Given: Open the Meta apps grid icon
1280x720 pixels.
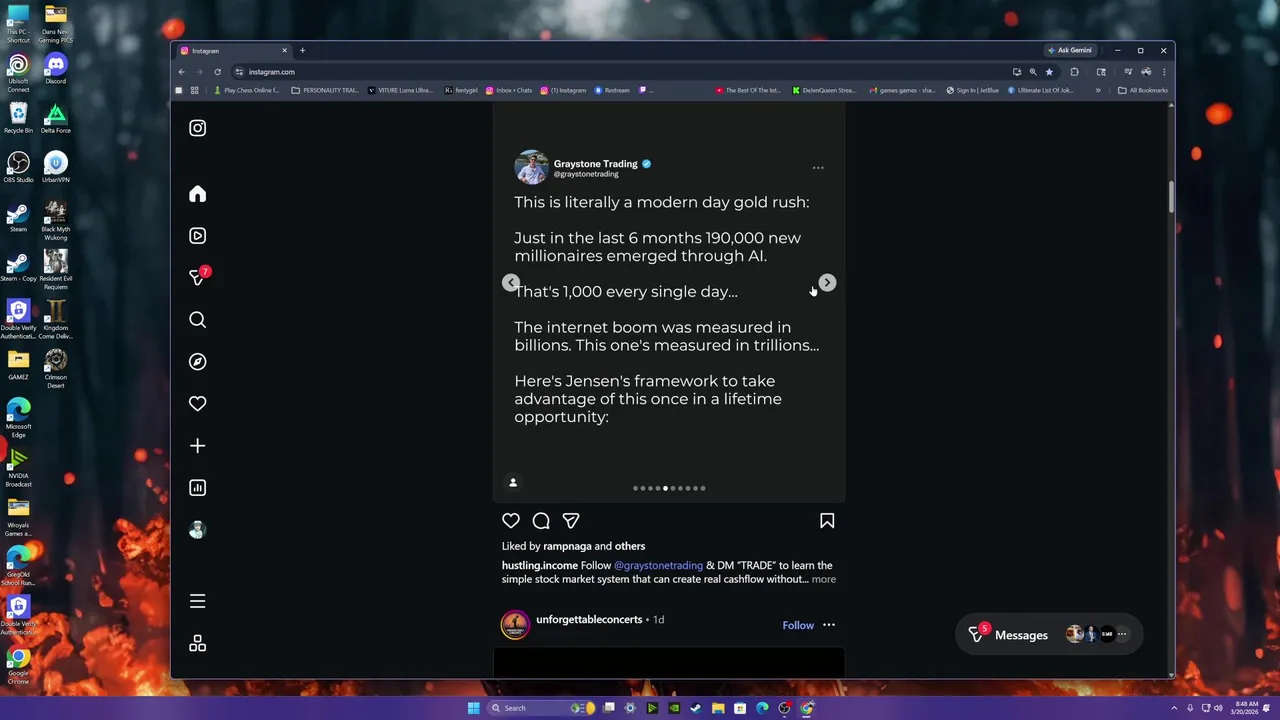Looking at the screenshot, I should tap(198, 643).
